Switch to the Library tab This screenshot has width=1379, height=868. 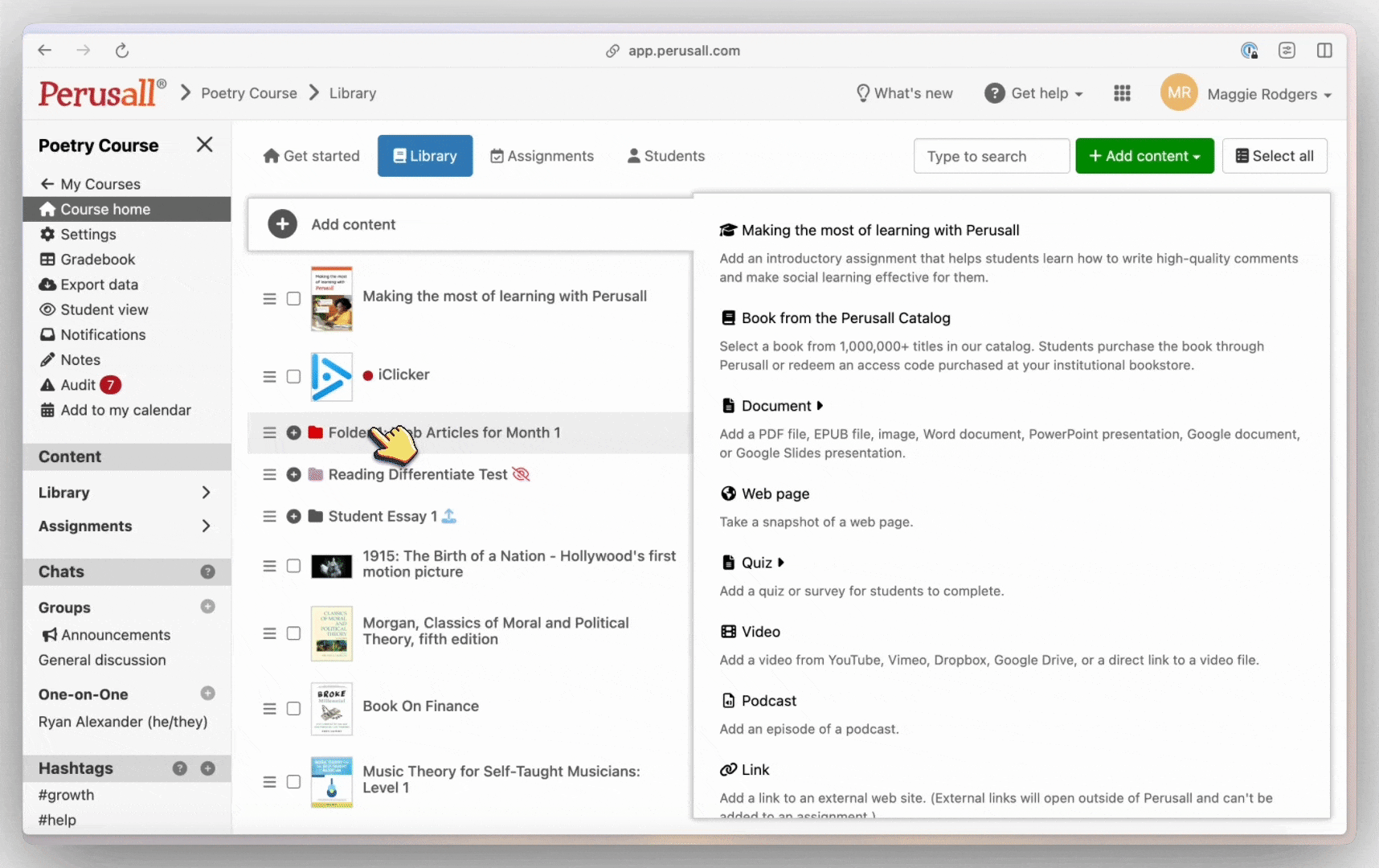[425, 156]
